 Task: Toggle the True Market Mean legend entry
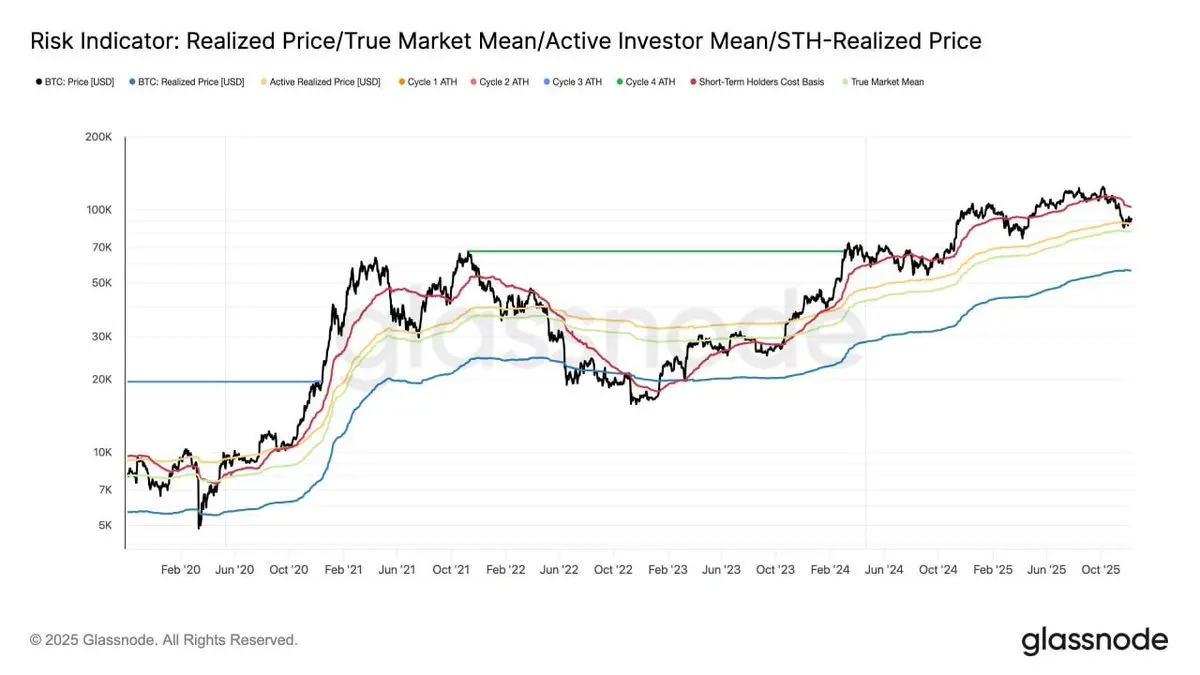tap(880, 82)
